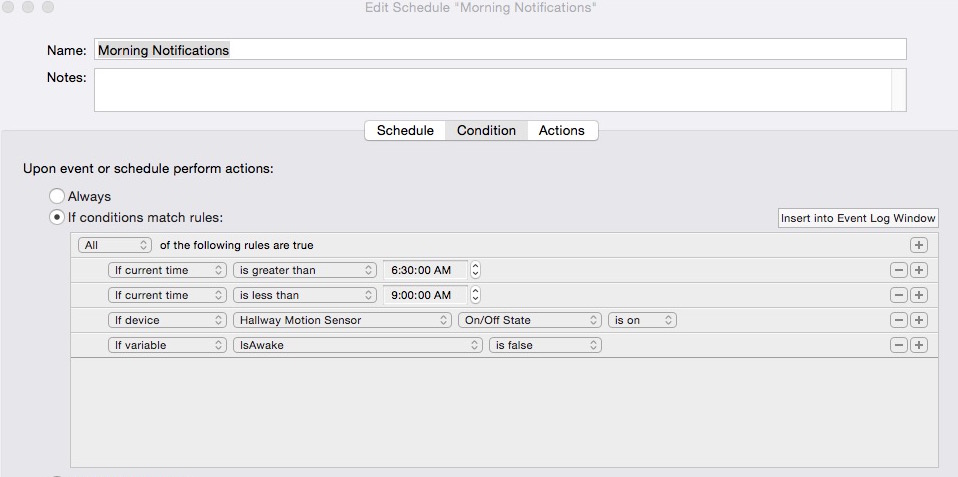
Task: Remove the IsAwake variable rule
Action: [898, 345]
